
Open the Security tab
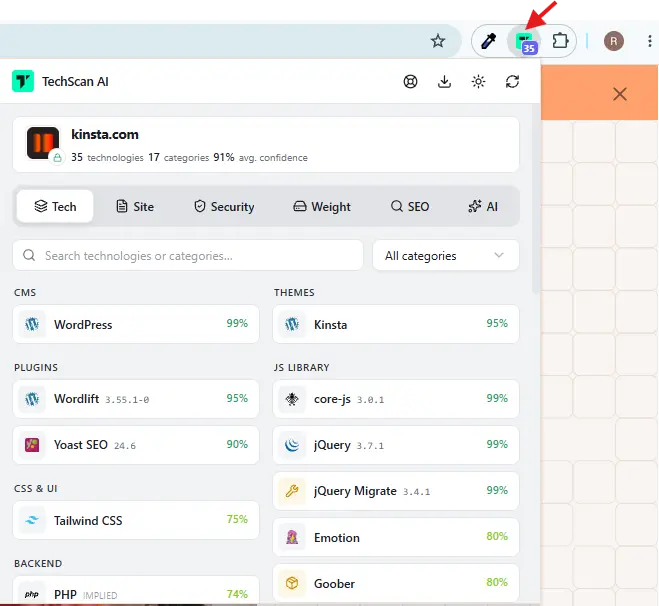[x=224, y=206]
